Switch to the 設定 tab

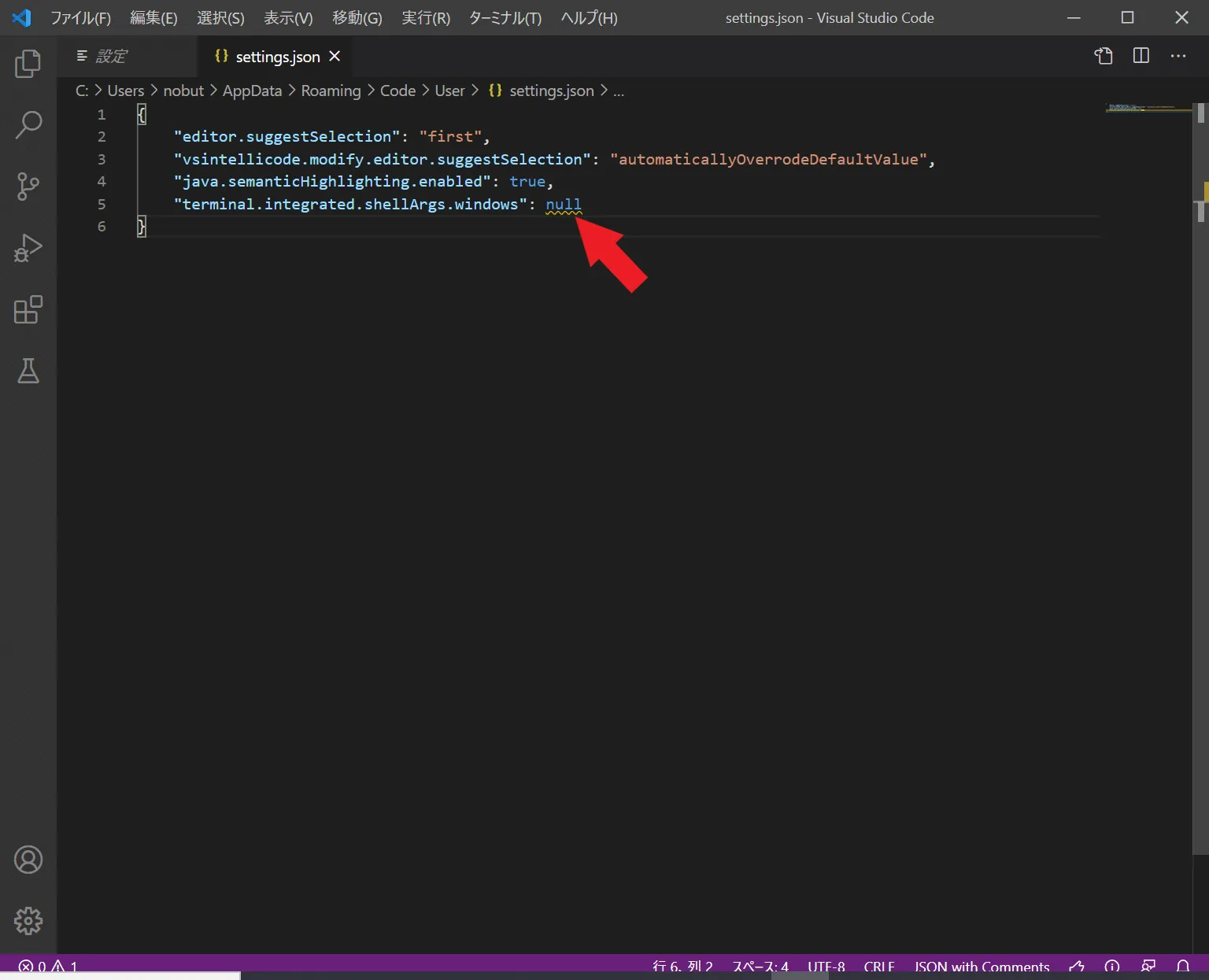click(x=126, y=56)
